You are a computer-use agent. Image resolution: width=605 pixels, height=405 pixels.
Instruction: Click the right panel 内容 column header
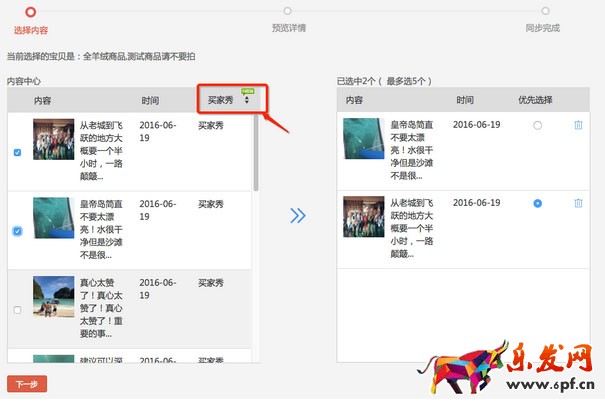click(x=354, y=100)
